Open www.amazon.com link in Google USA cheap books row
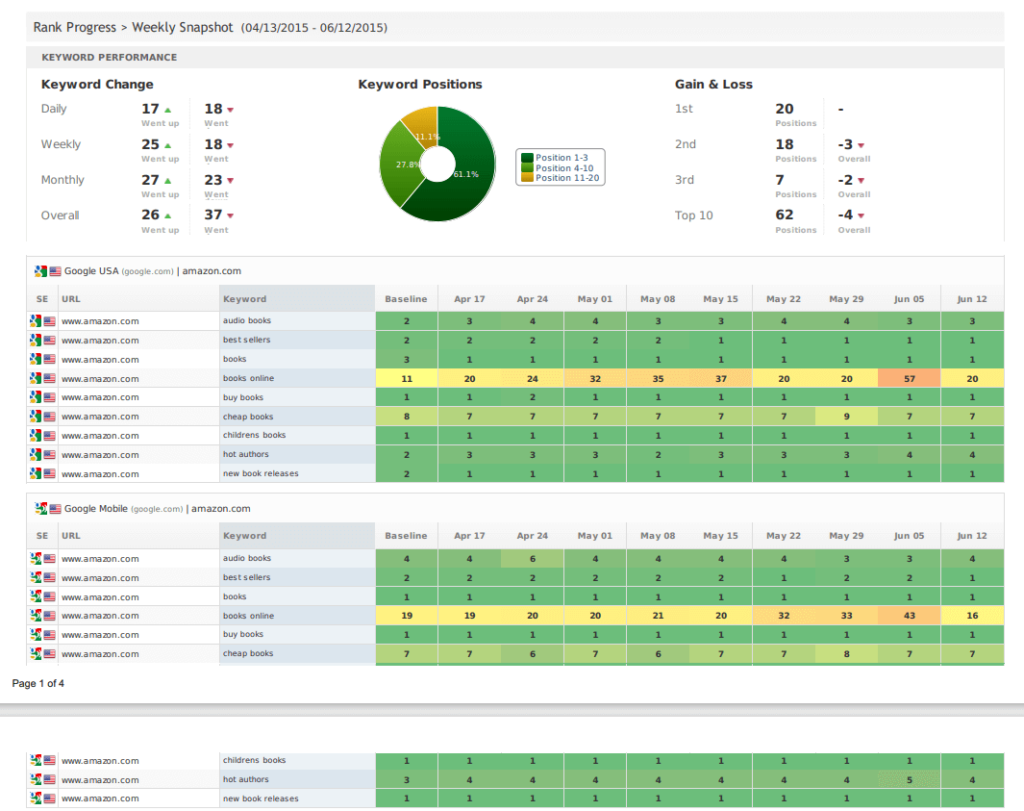The width and height of the screenshot is (1024, 811). pyautogui.click(x=100, y=417)
